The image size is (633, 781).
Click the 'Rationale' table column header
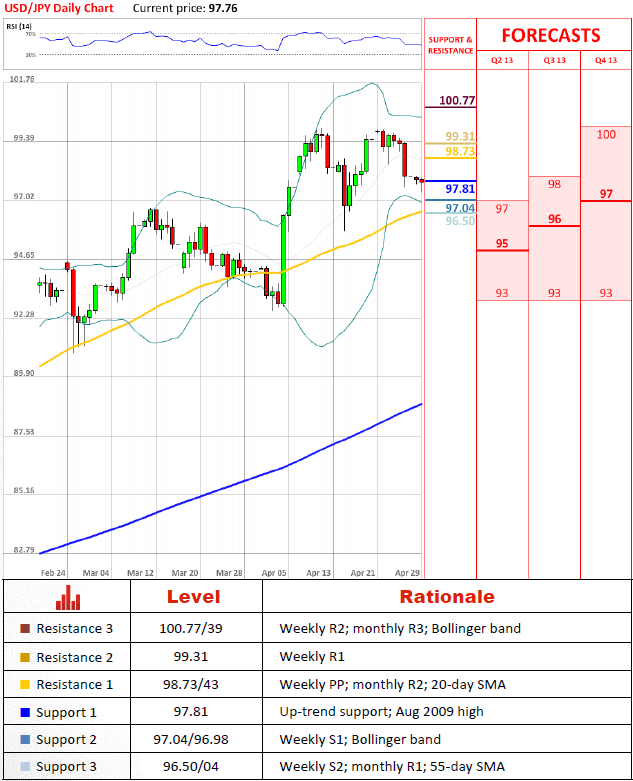coord(447,597)
